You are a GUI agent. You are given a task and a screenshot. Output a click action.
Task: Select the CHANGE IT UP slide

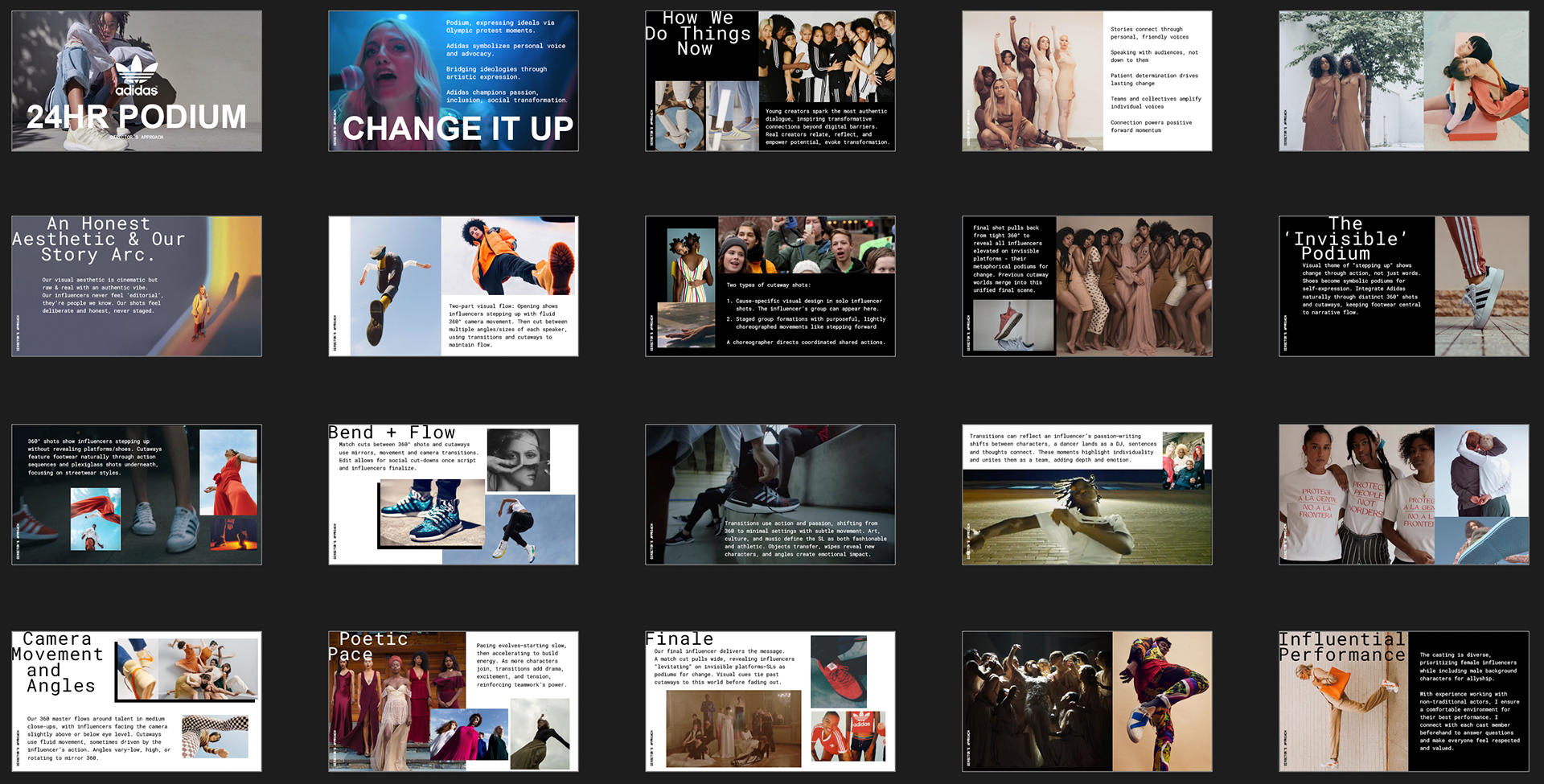point(454,80)
